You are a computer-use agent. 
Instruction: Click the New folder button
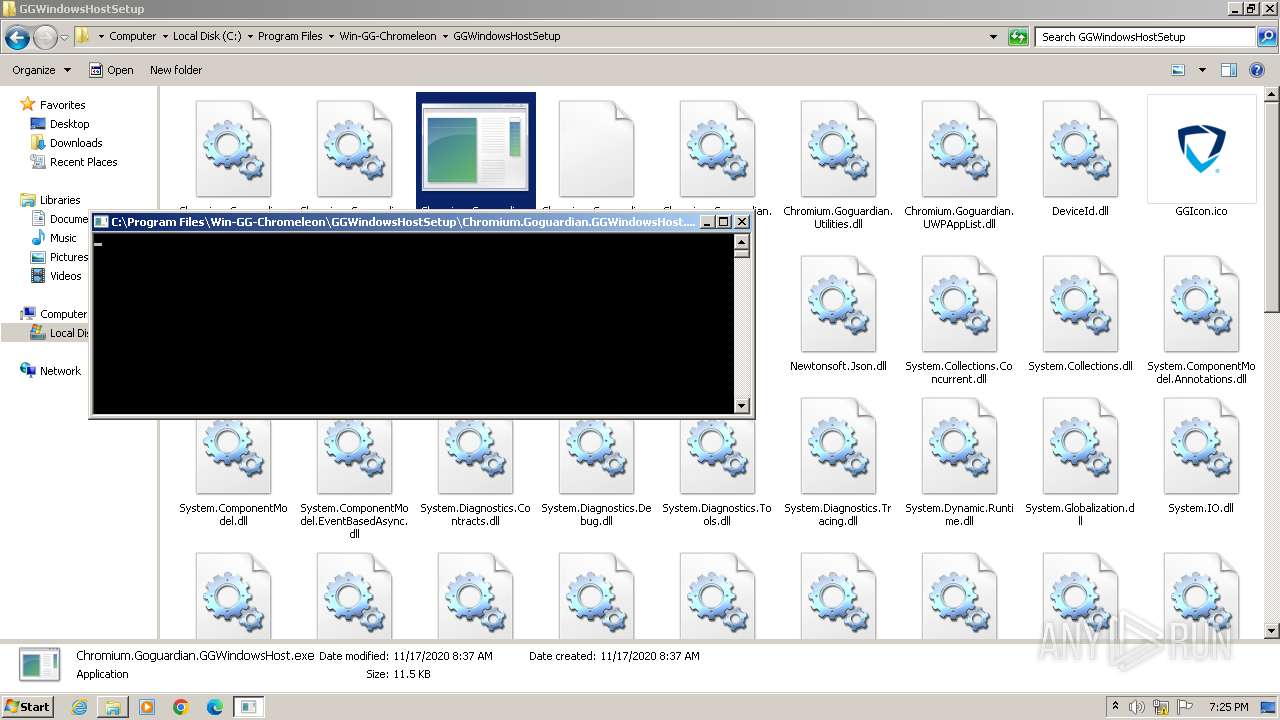[176, 70]
